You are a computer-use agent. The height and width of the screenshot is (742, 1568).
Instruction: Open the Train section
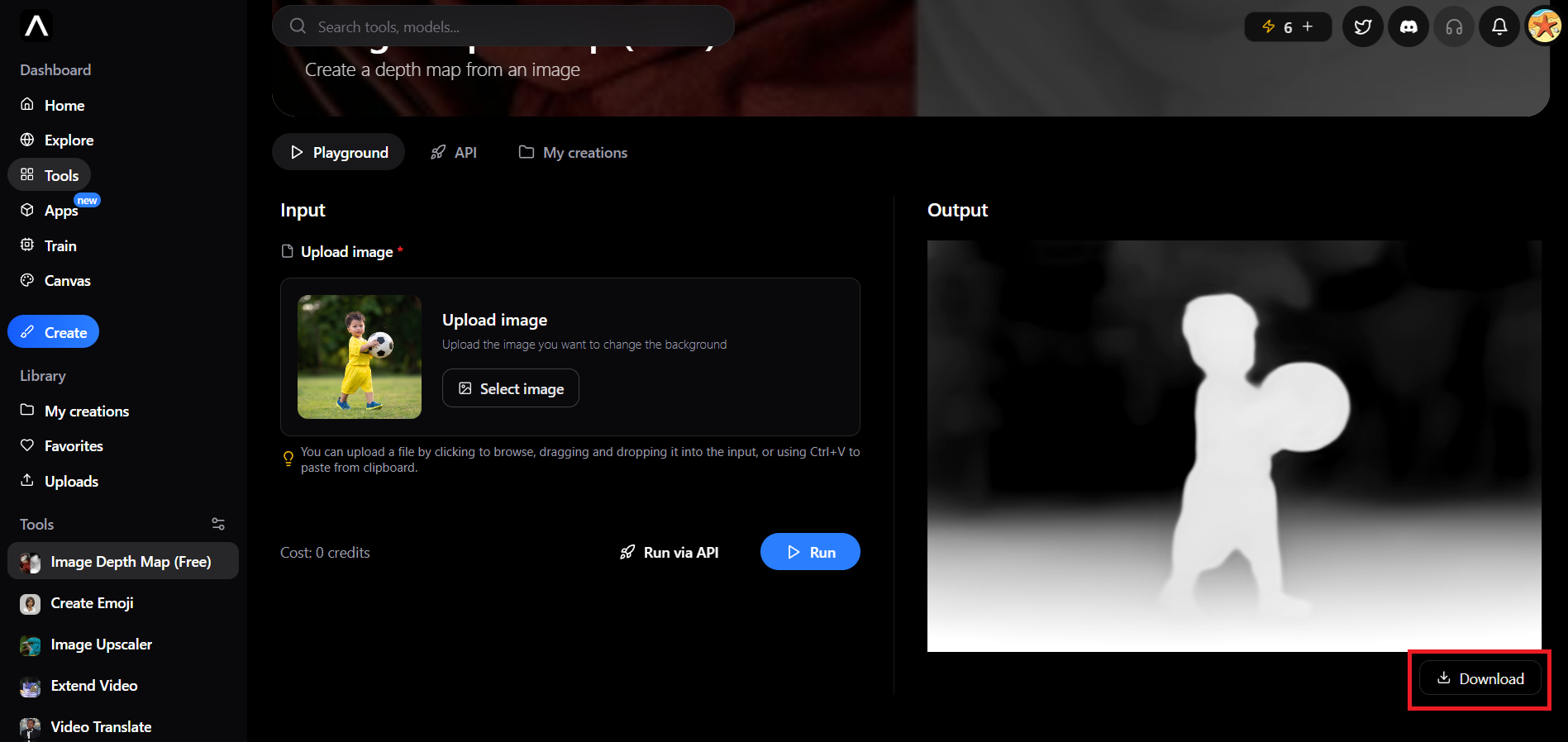coord(49,245)
